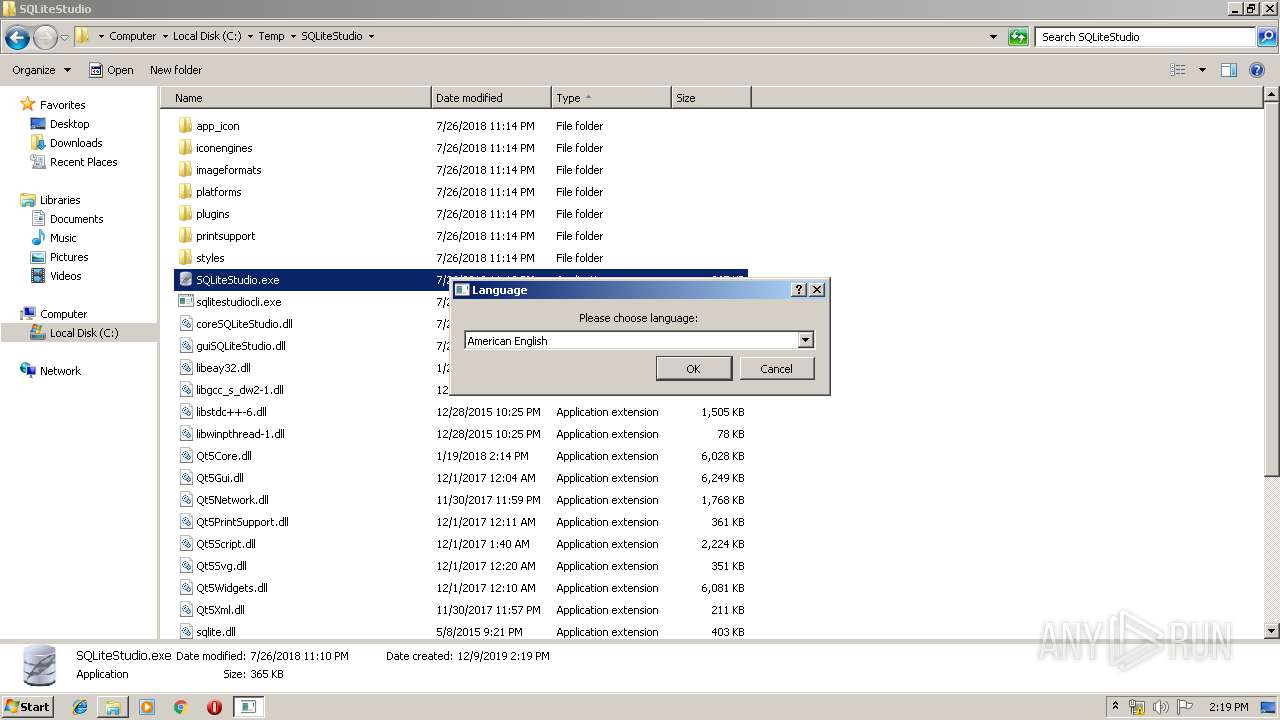1280x720 pixels.
Task: Click the search magnifier icon
Action: (1267, 37)
